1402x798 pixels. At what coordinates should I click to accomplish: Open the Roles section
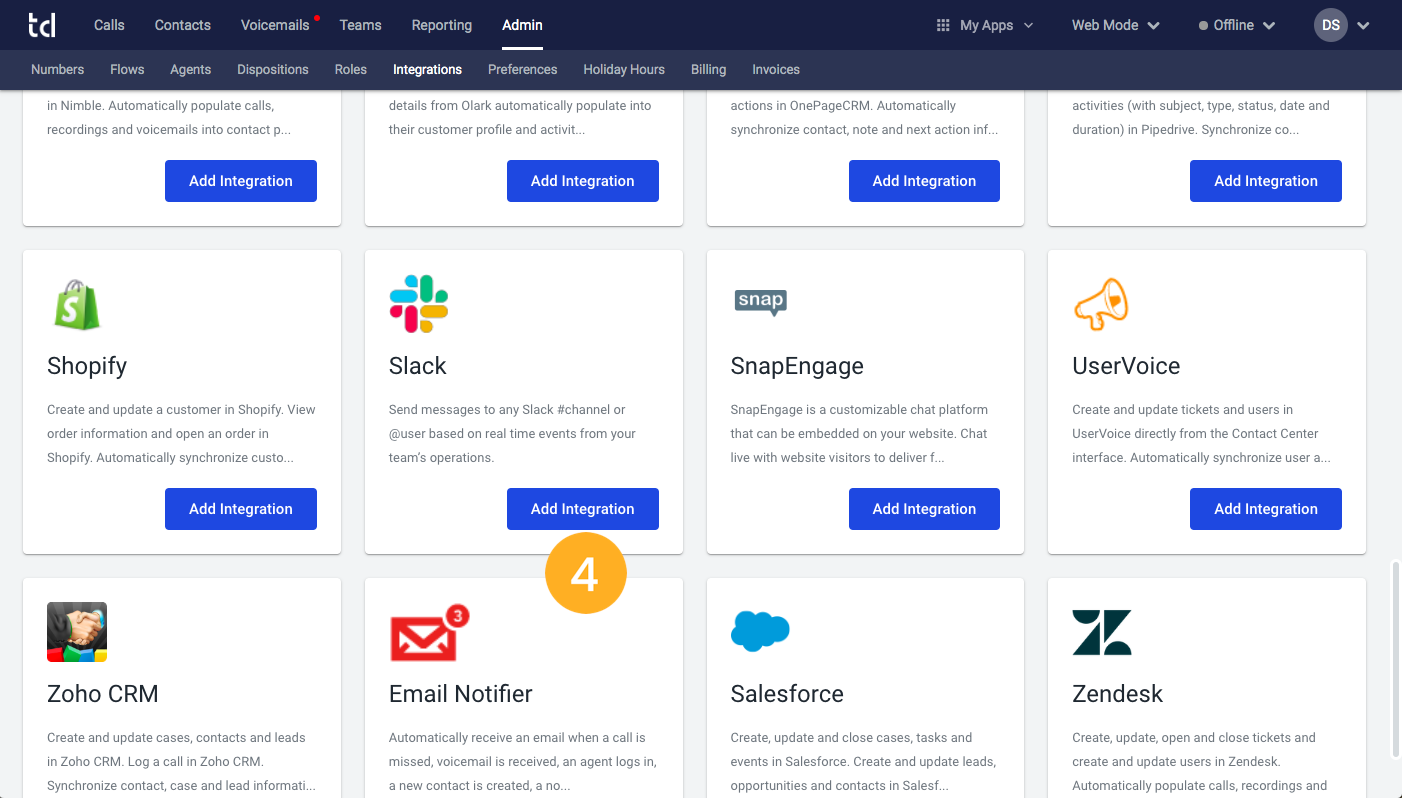pyautogui.click(x=351, y=70)
